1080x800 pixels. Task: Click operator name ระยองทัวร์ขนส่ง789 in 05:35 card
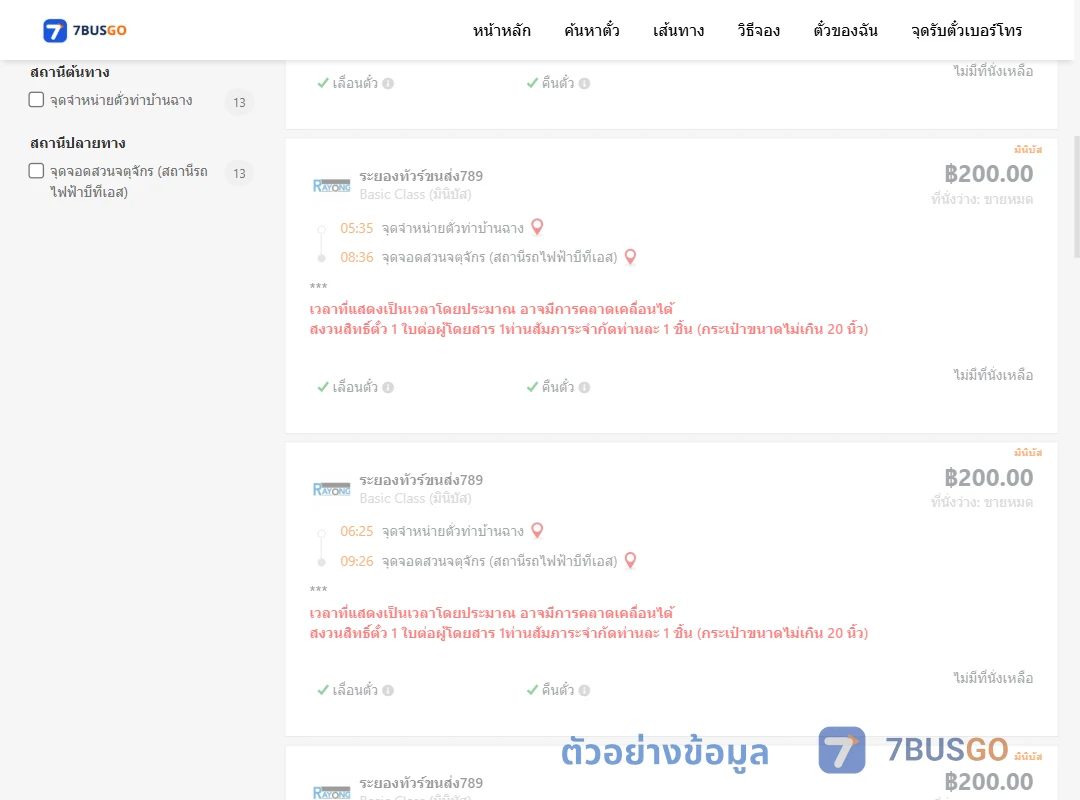pos(421,176)
